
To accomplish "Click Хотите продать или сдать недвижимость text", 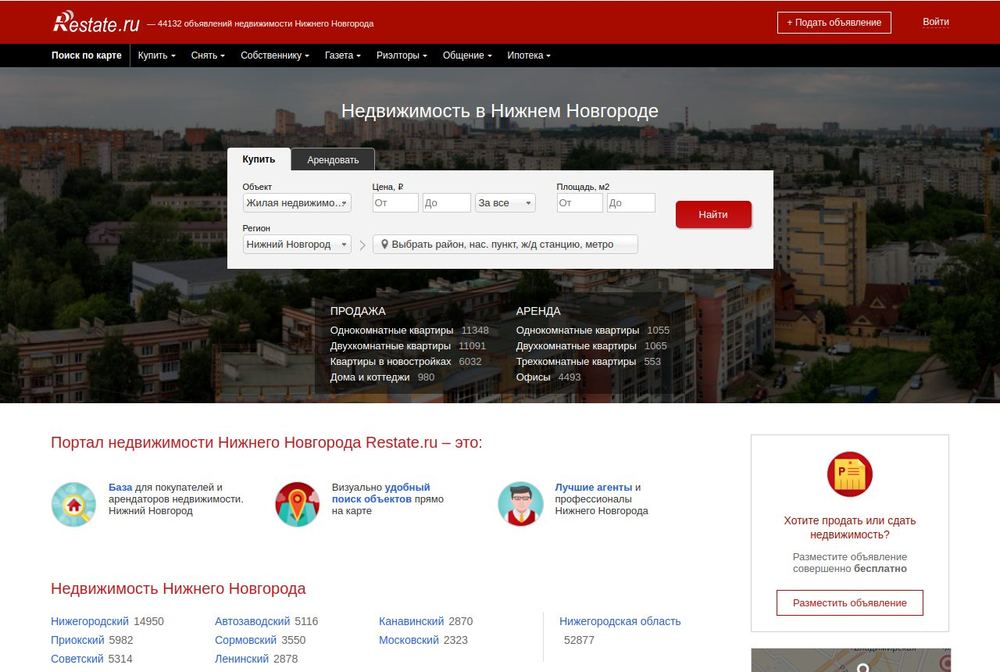I will tap(849, 527).
